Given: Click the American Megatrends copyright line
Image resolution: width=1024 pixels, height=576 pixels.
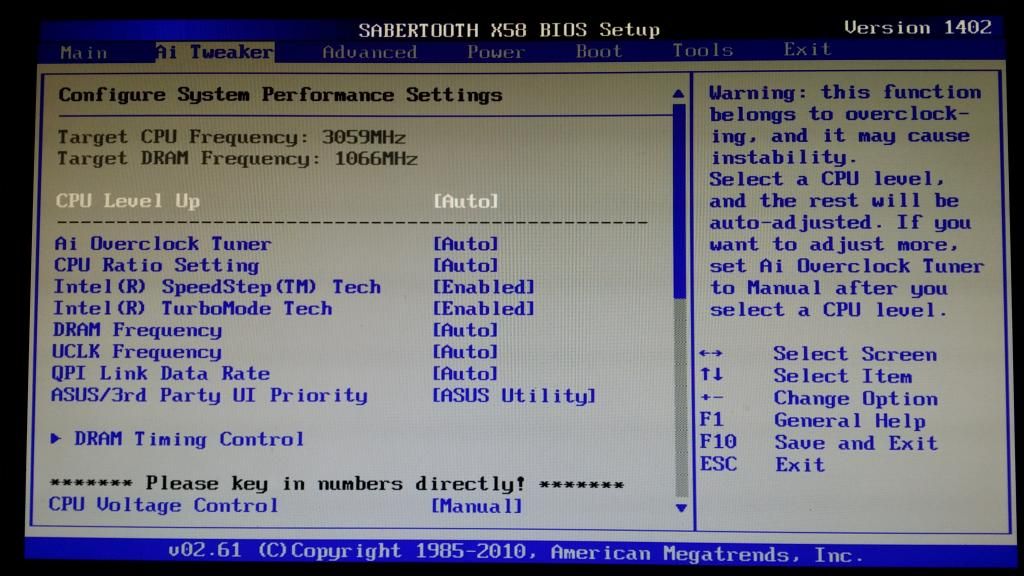Looking at the screenshot, I should (516, 552).
